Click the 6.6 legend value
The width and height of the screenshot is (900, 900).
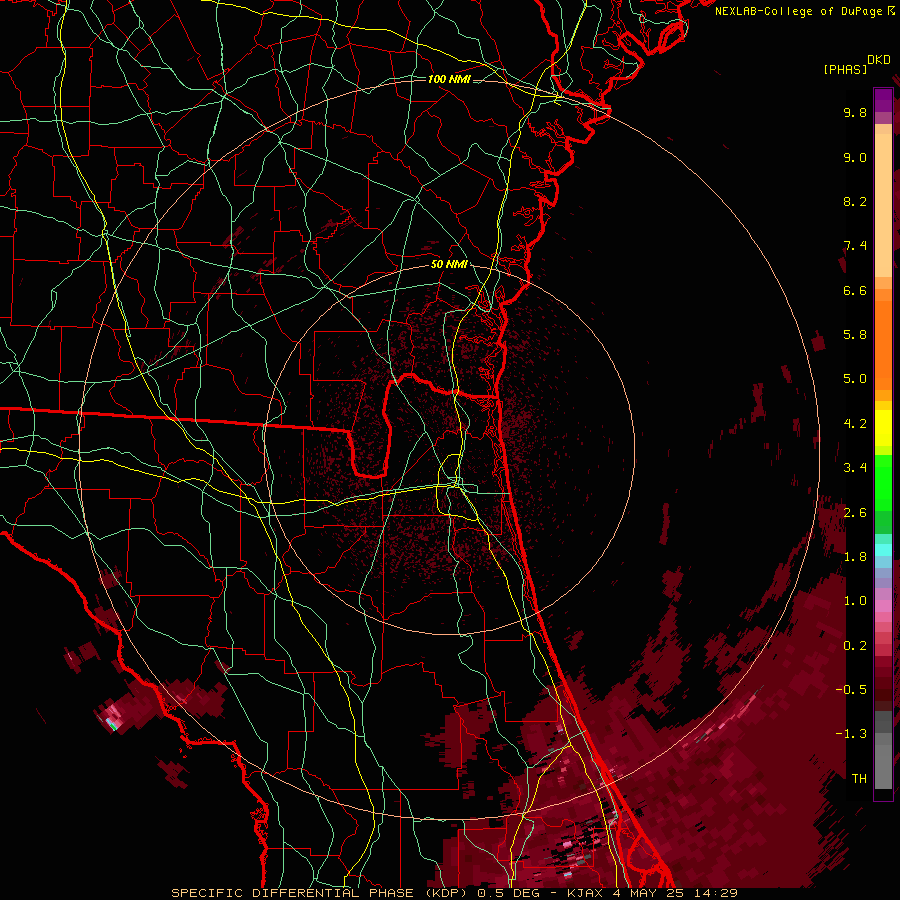(x=855, y=290)
